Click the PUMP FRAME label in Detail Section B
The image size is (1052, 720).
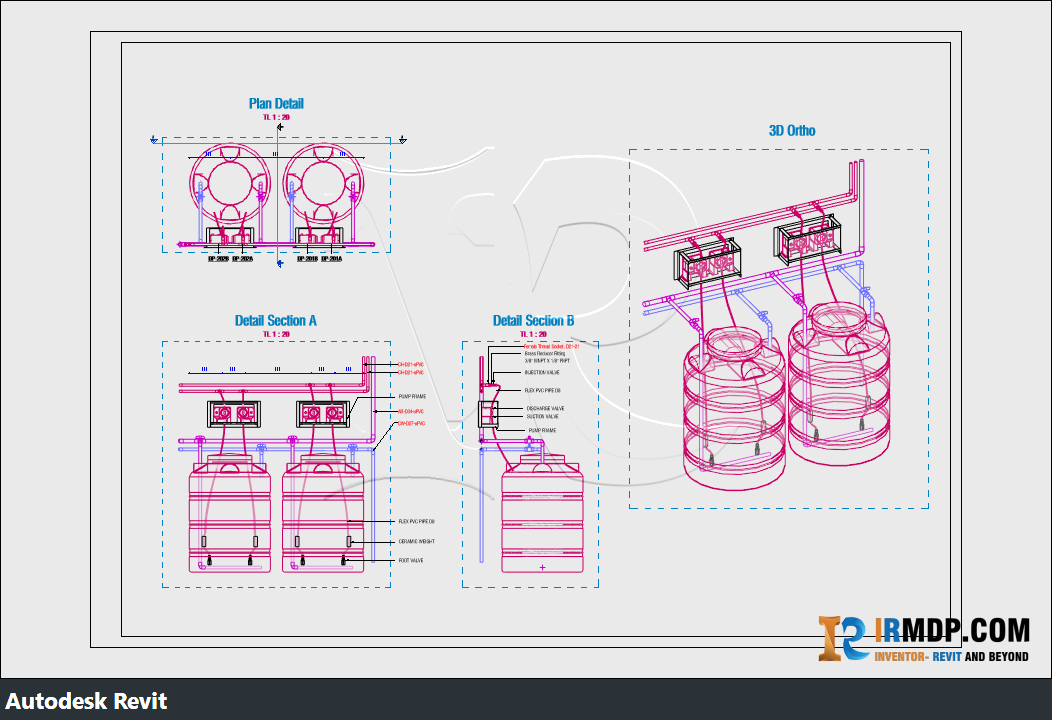[x=542, y=431]
